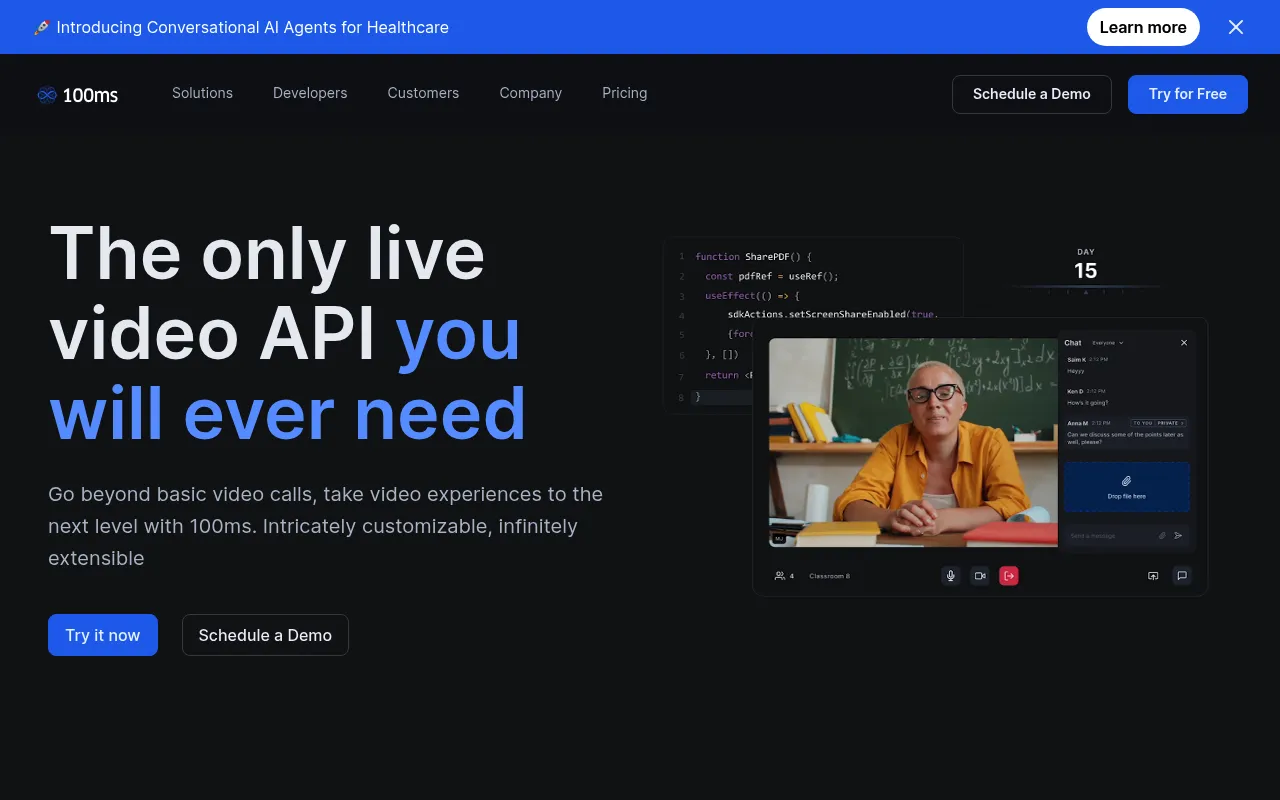Click the Conversational AI Agents announcement text

(252, 27)
